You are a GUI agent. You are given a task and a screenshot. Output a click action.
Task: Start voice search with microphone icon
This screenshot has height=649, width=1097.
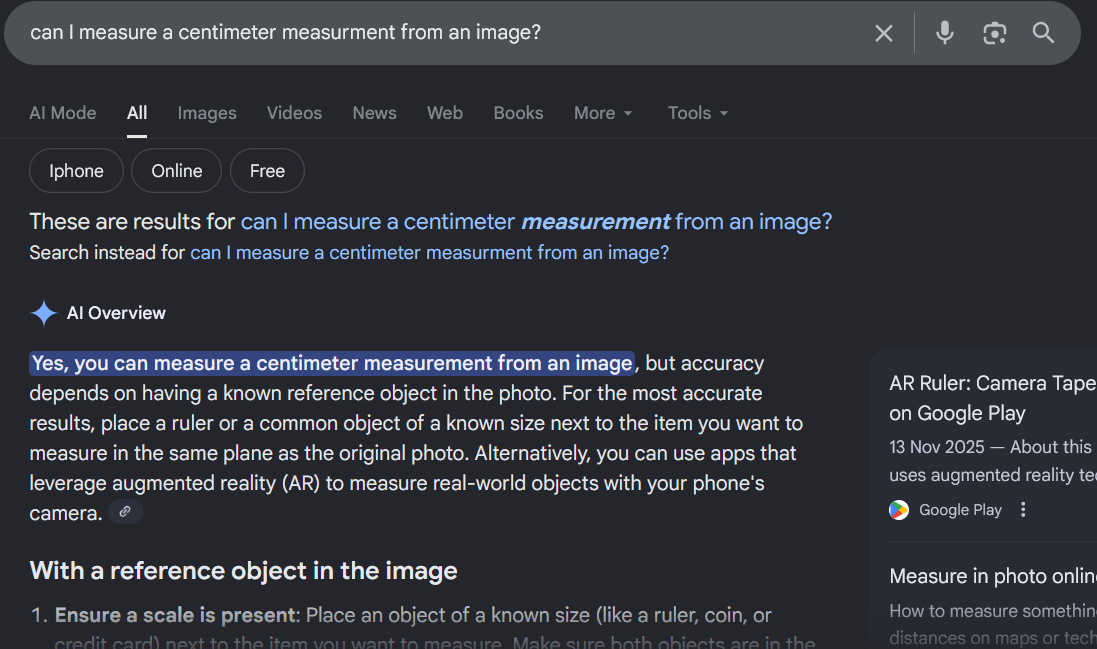pos(944,33)
